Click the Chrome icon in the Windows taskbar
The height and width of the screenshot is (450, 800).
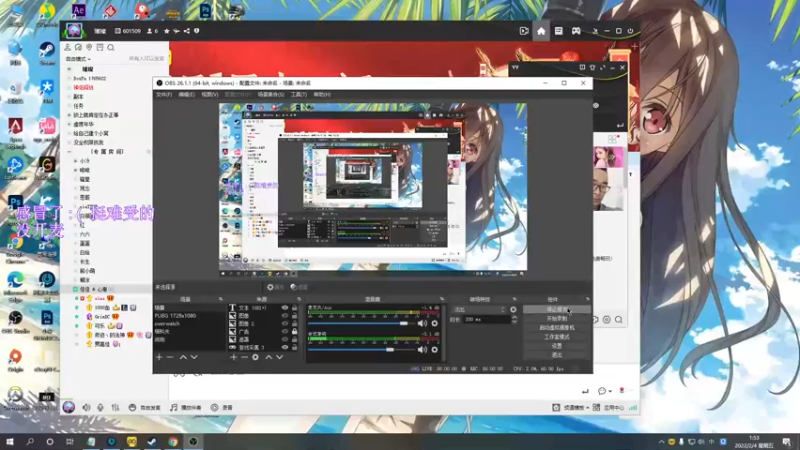[x=173, y=442]
